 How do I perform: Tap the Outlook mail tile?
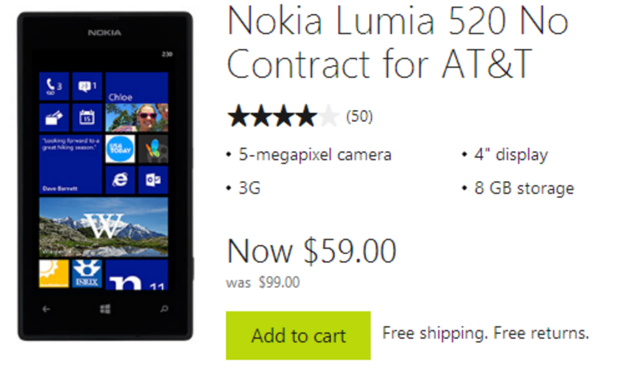tap(153, 180)
